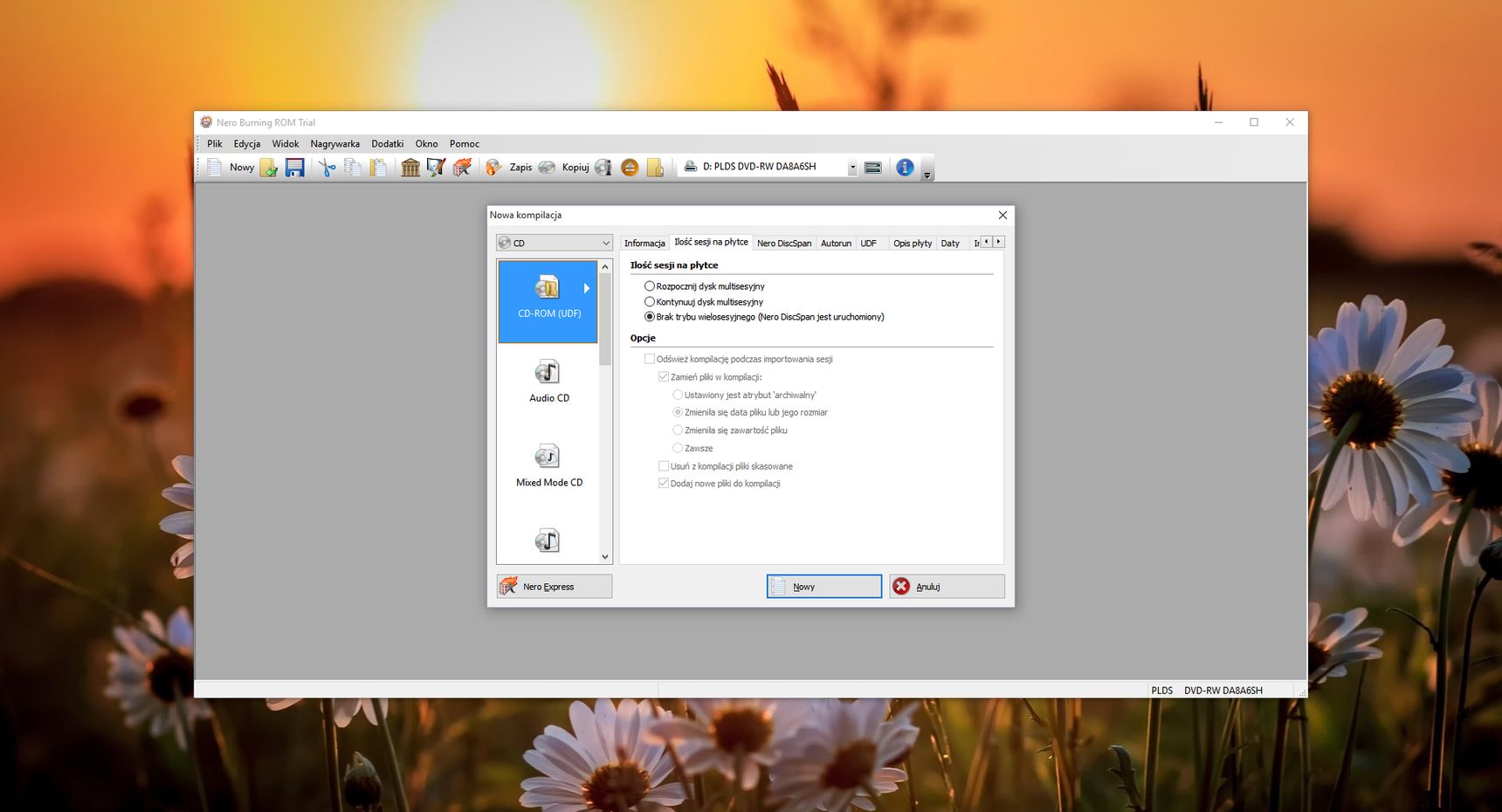Click the Kopiuj disc copy icon
This screenshot has height=812, width=1502.
(547, 167)
